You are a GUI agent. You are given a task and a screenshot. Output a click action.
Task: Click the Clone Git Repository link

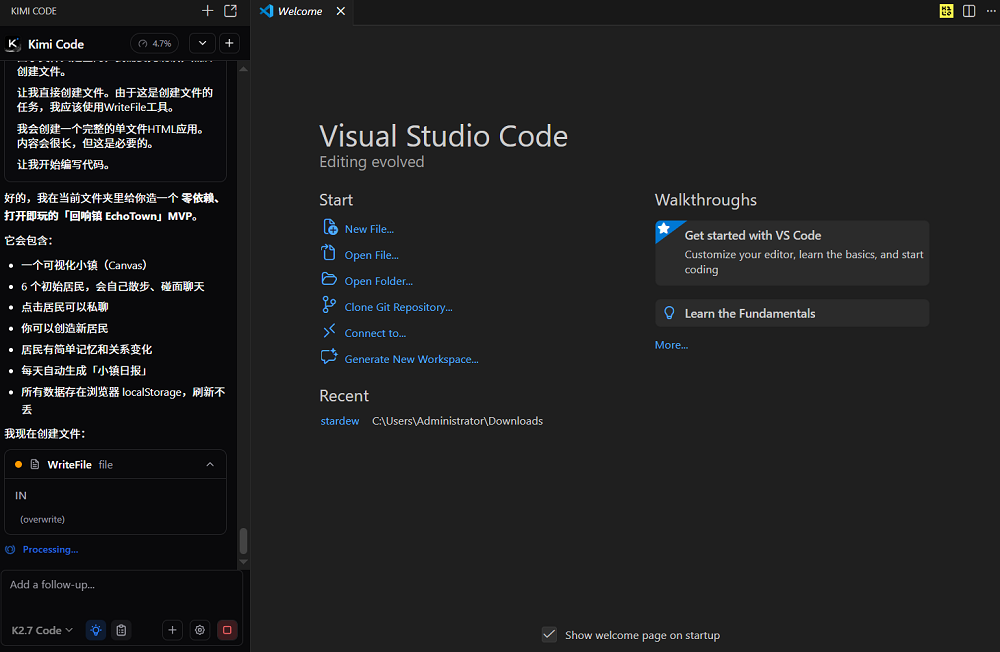(398, 307)
